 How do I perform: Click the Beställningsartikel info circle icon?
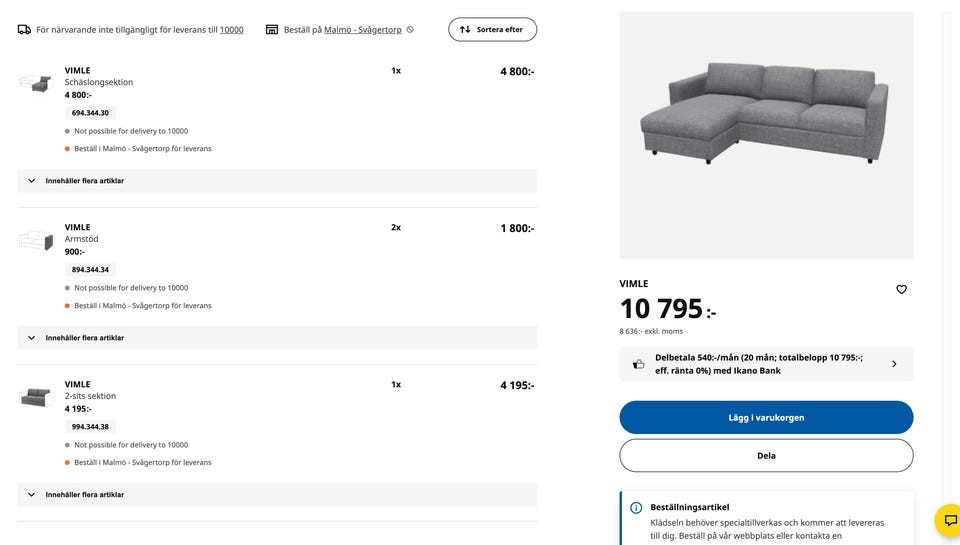point(636,508)
